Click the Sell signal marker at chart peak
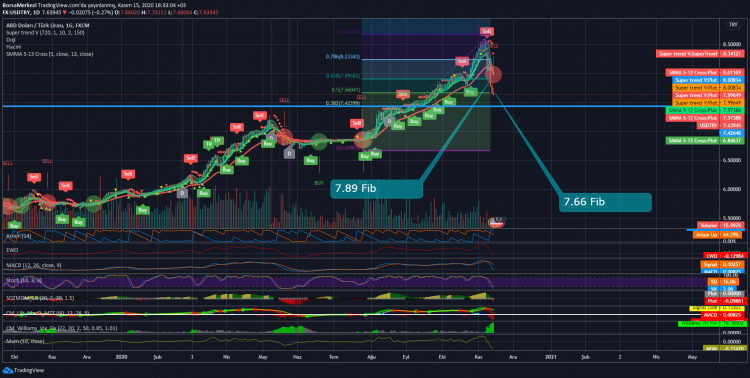Screen dimensions: 750x378 (486, 32)
